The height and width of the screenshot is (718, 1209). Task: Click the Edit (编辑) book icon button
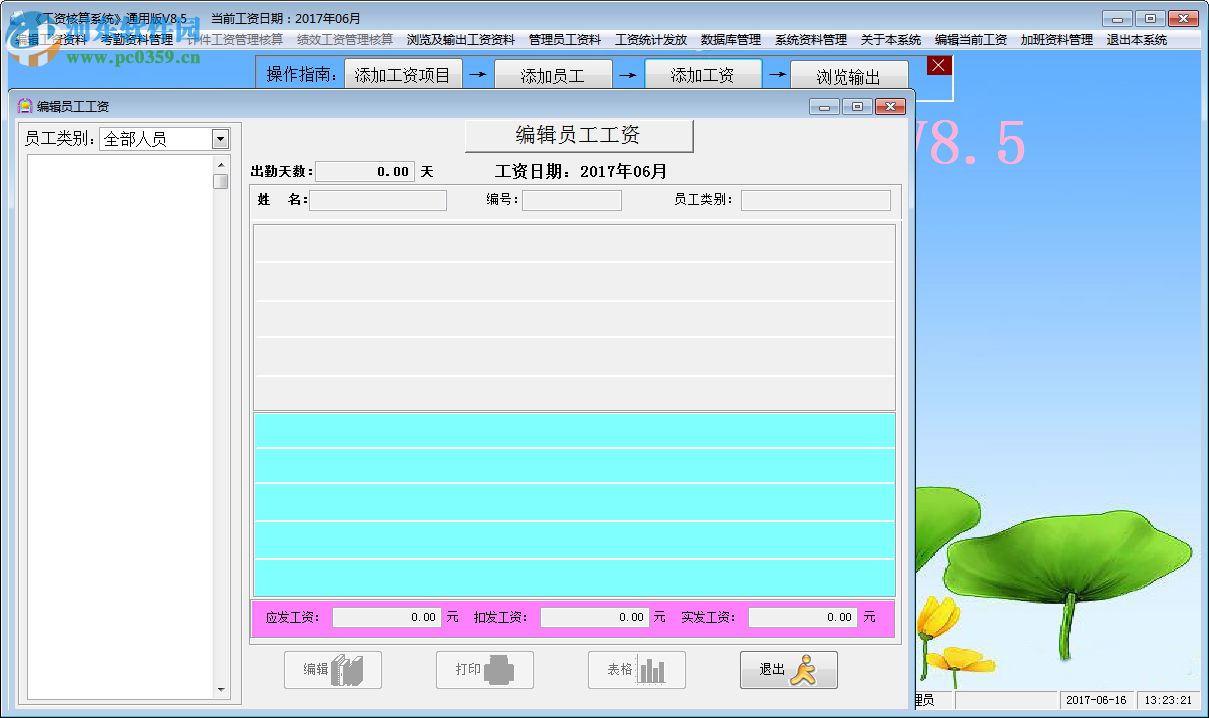click(x=332, y=670)
